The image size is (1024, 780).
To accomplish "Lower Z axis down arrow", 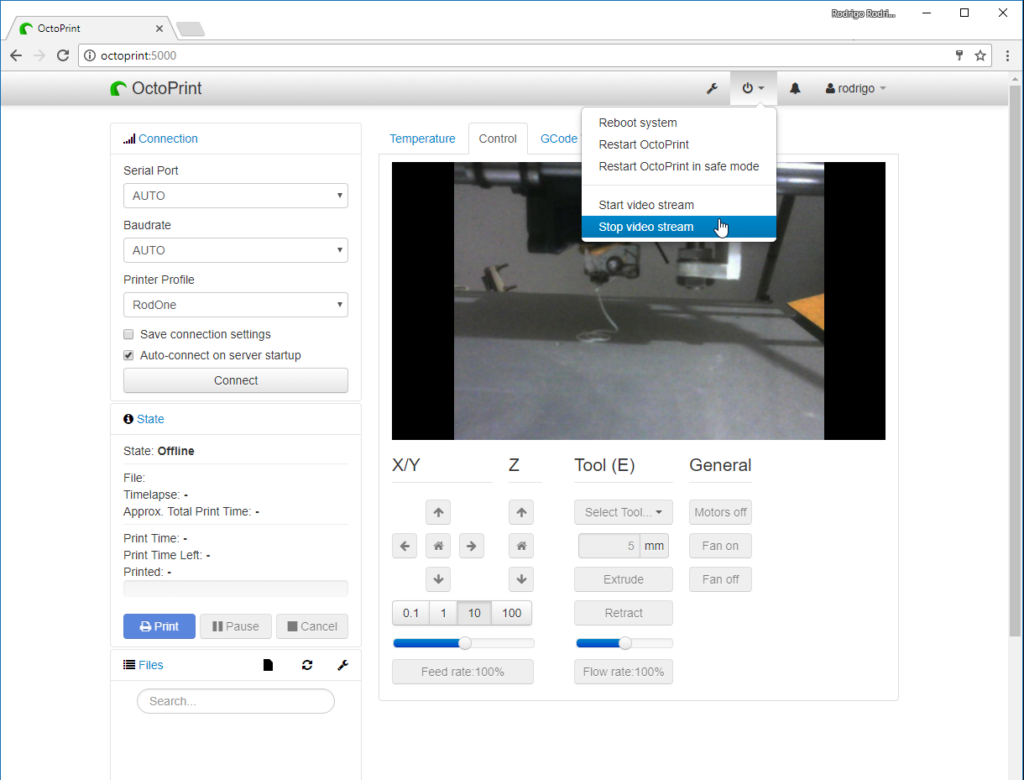I will coord(521,579).
